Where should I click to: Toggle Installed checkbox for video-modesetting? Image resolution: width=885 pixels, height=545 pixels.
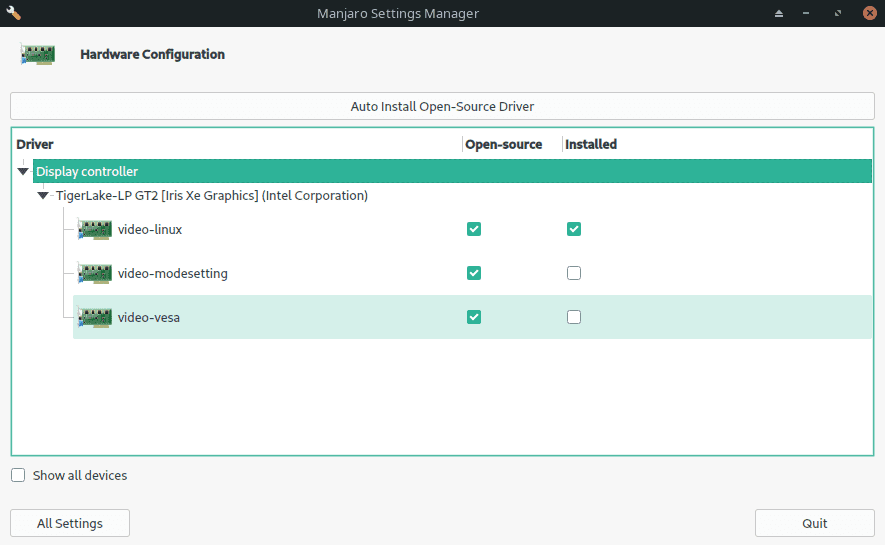(x=574, y=273)
